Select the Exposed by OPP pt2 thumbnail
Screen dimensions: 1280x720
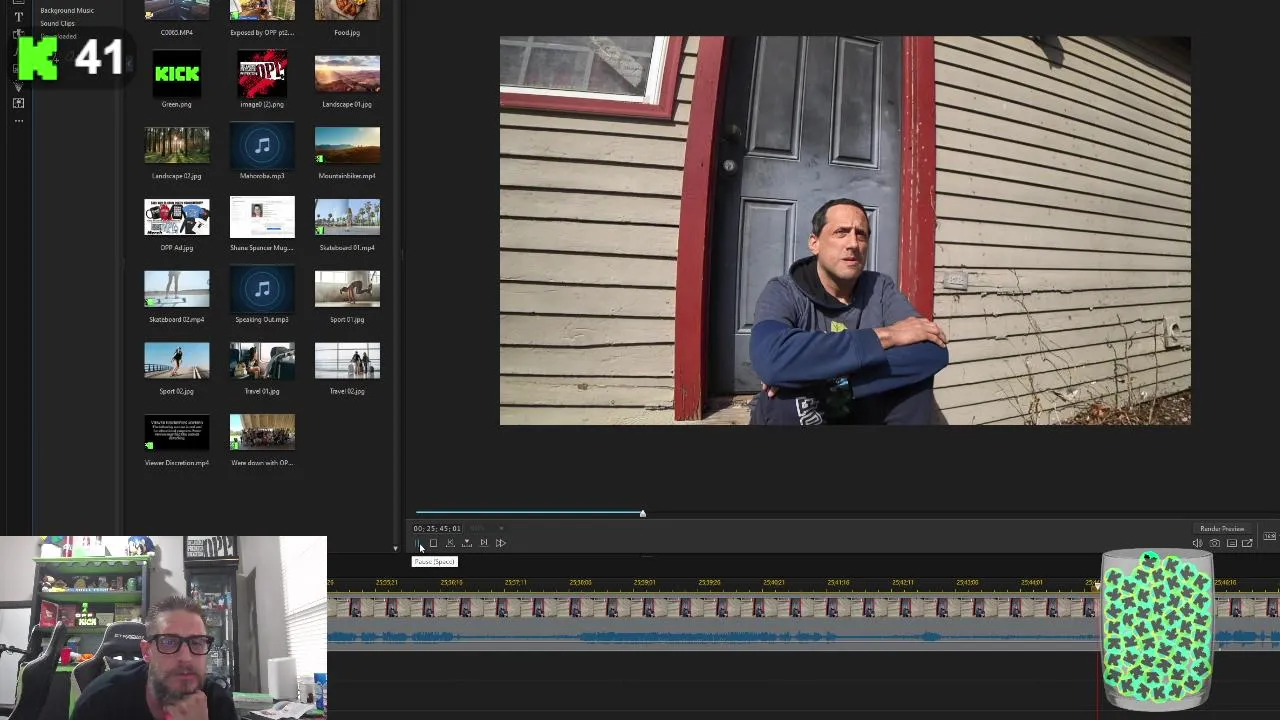coord(262,10)
